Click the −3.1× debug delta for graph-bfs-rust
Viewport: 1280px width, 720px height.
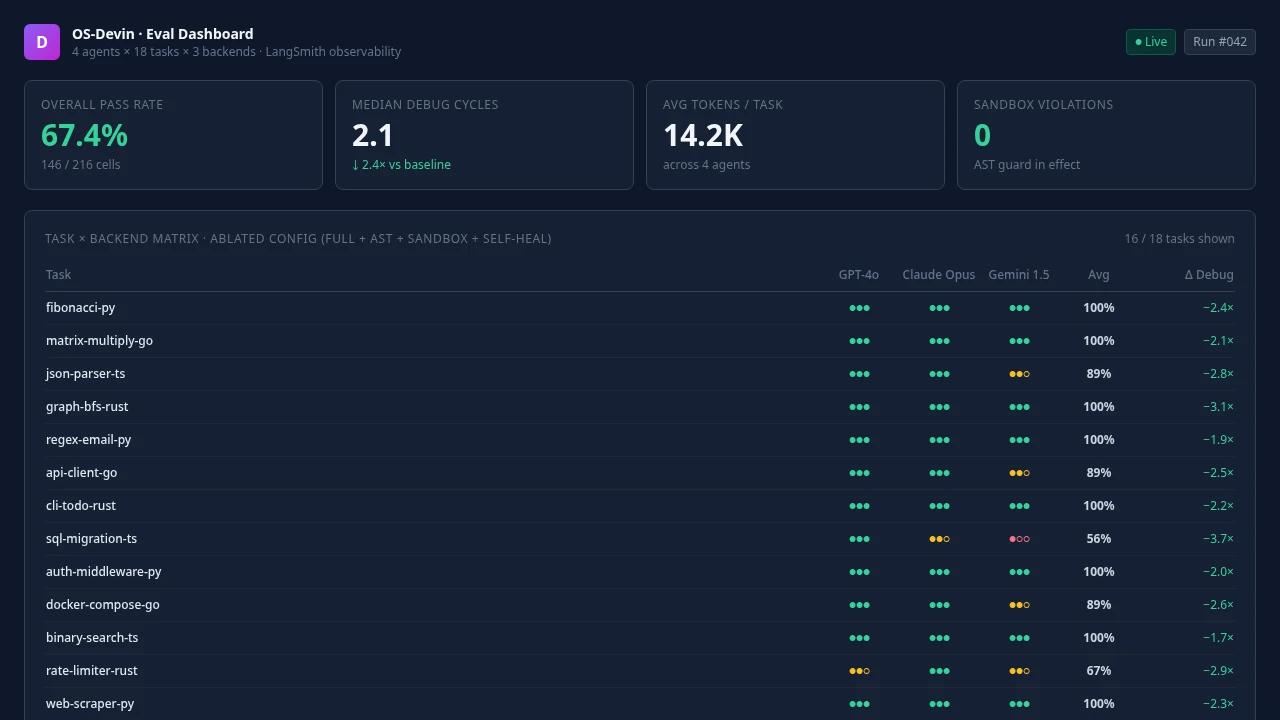(x=1218, y=407)
